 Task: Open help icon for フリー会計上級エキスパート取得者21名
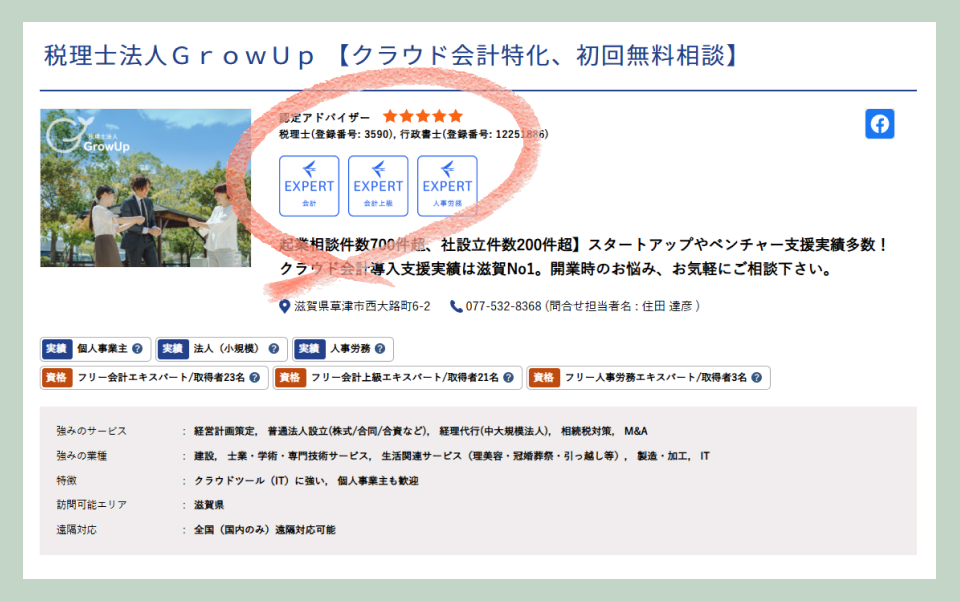click(x=508, y=378)
